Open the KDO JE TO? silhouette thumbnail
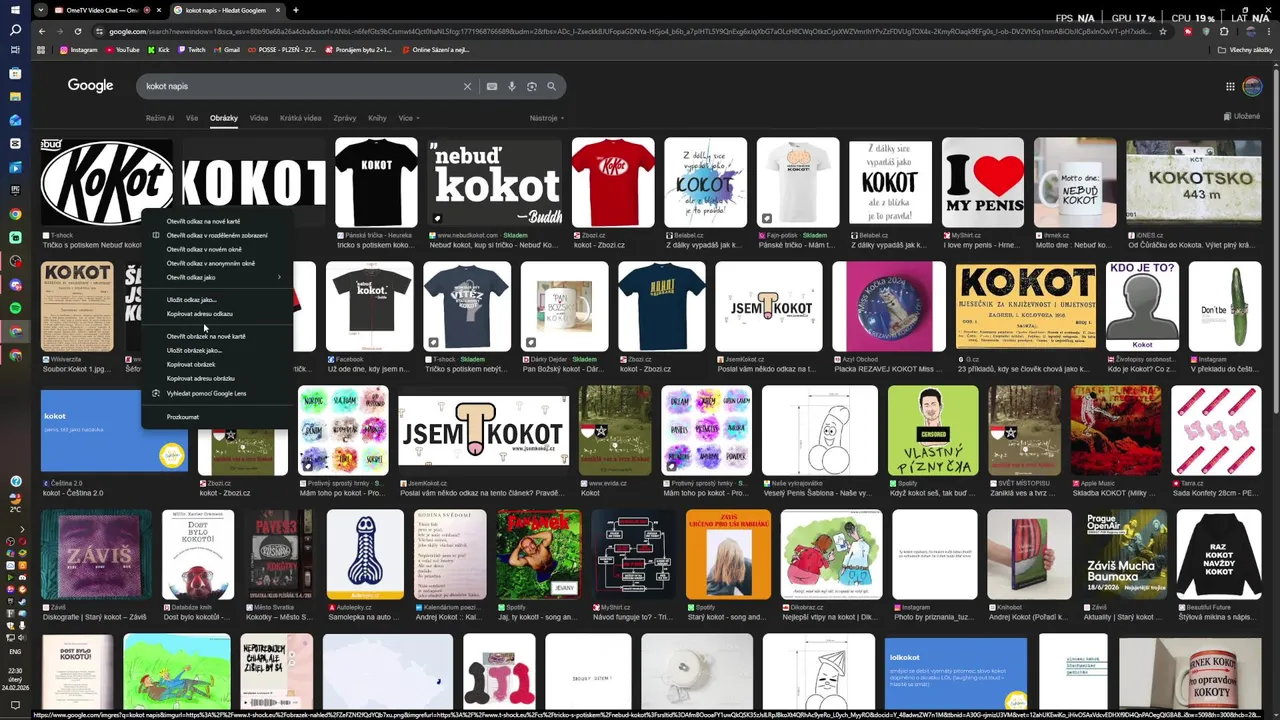This screenshot has height=720, width=1280. pyautogui.click(x=1142, y=306)
